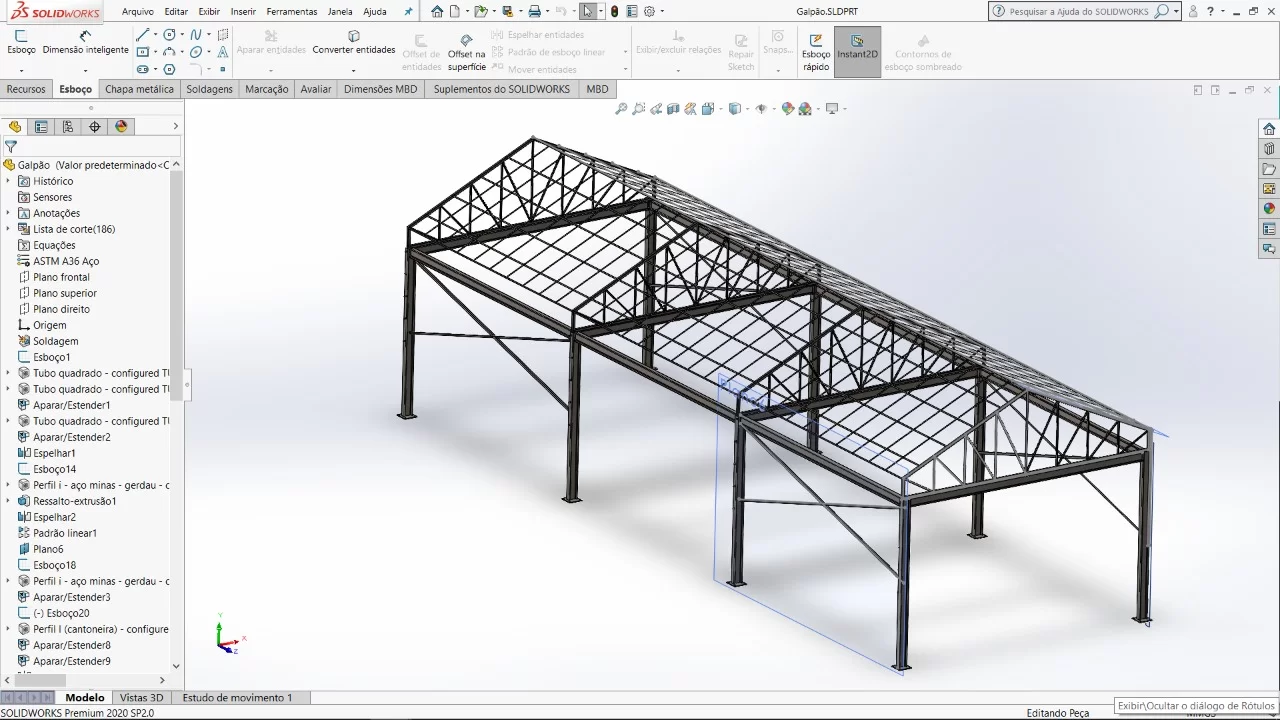Open the Edit appearance color ball

pos(788,109)
